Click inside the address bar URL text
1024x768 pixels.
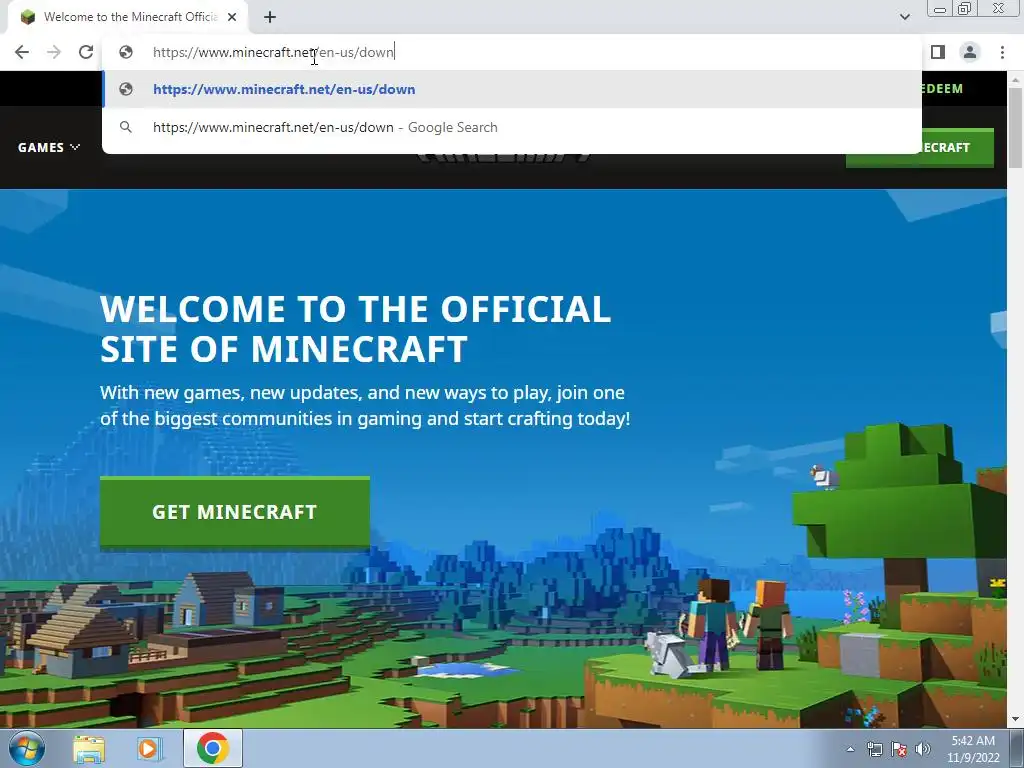pyautogui.click(x=274, y=52)
